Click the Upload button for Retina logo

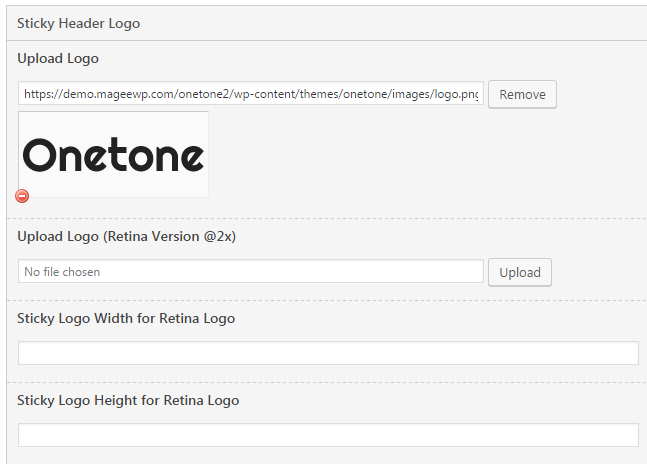(520, 272)
